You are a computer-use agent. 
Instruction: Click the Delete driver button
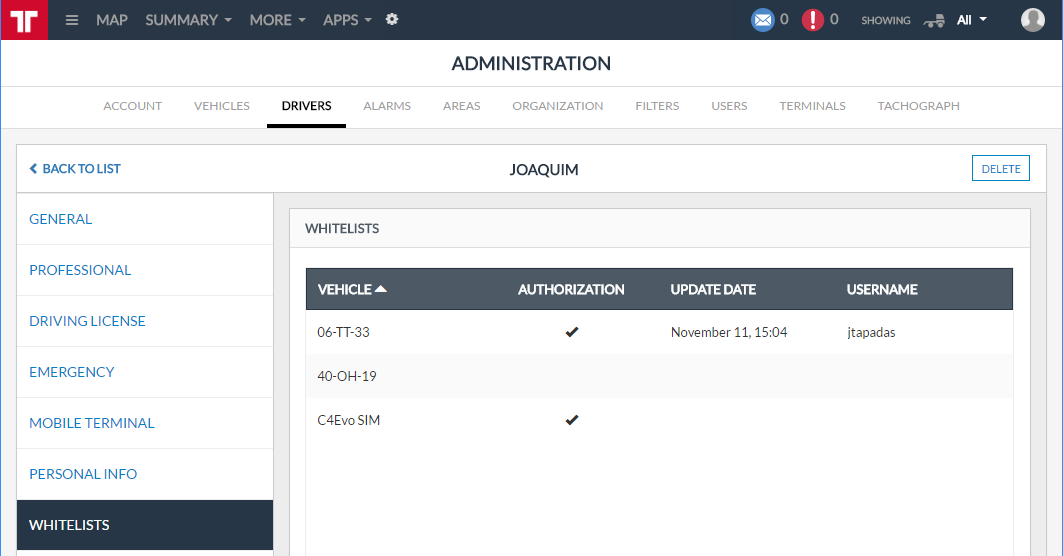[x=1000, y=169]
